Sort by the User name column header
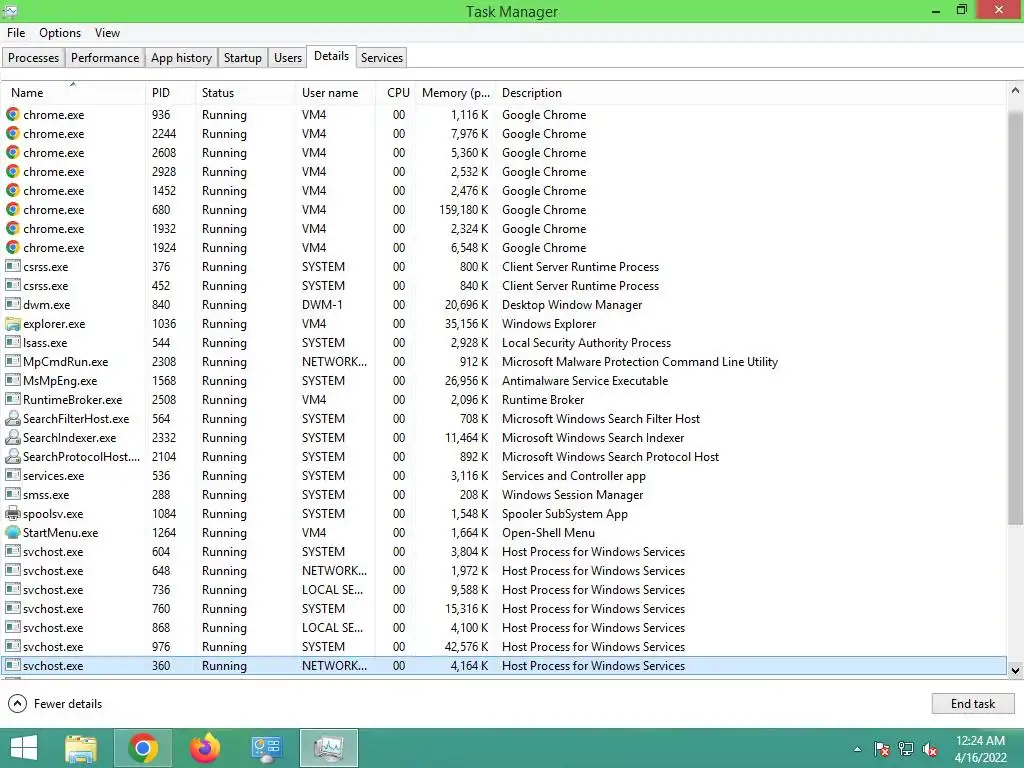 click(336, 93)
